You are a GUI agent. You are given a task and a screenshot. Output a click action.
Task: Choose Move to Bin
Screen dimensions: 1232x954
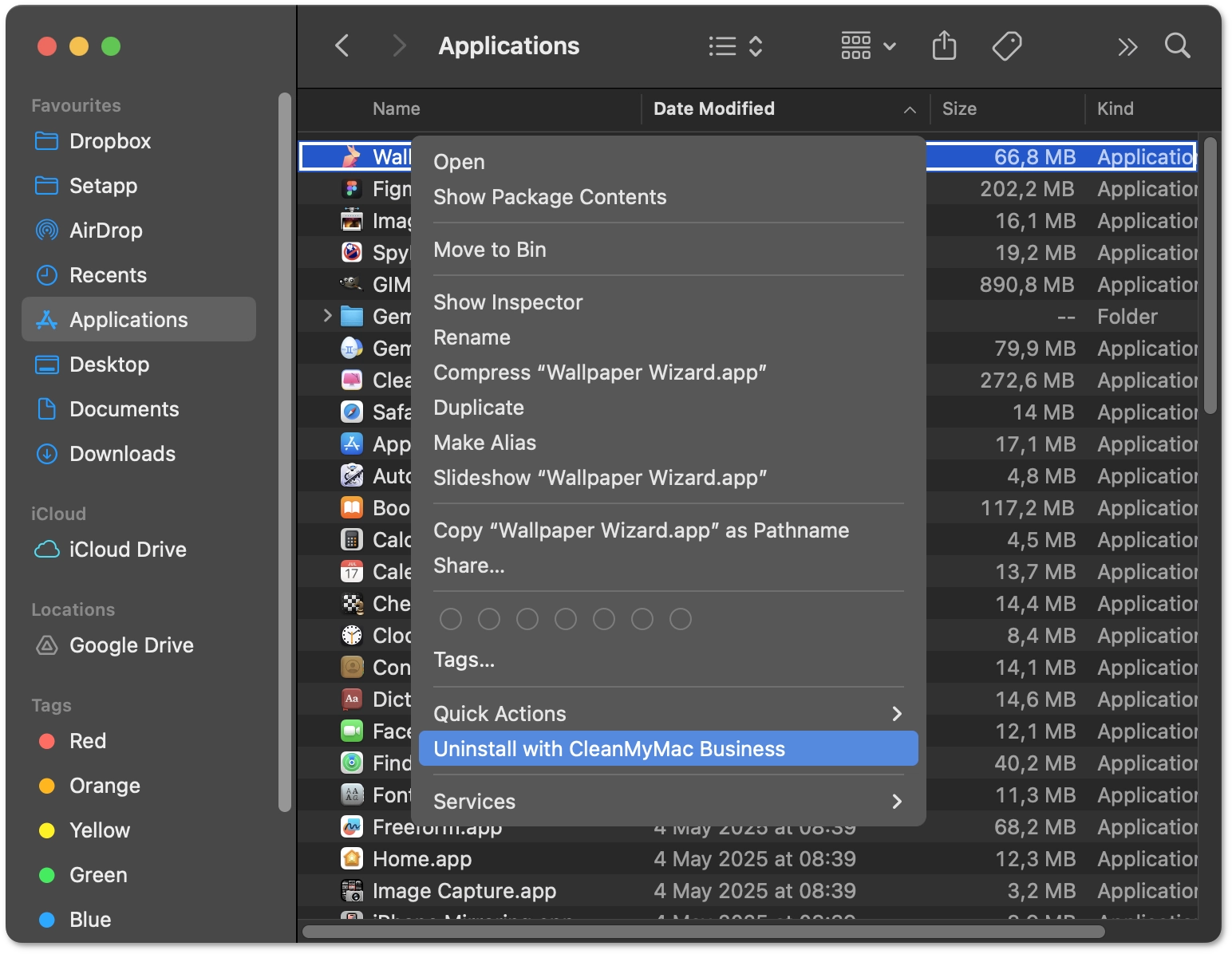[668, 250]
